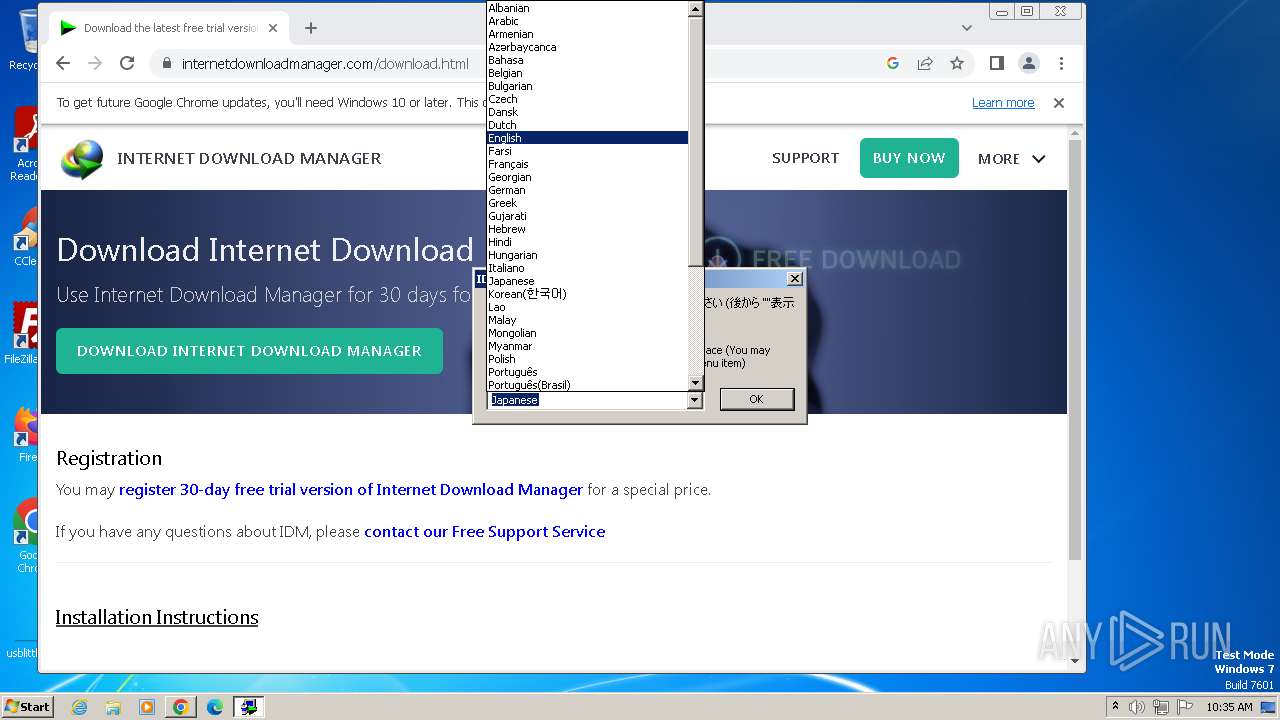Pick Greek from the language list

click(x=588, y=203)
